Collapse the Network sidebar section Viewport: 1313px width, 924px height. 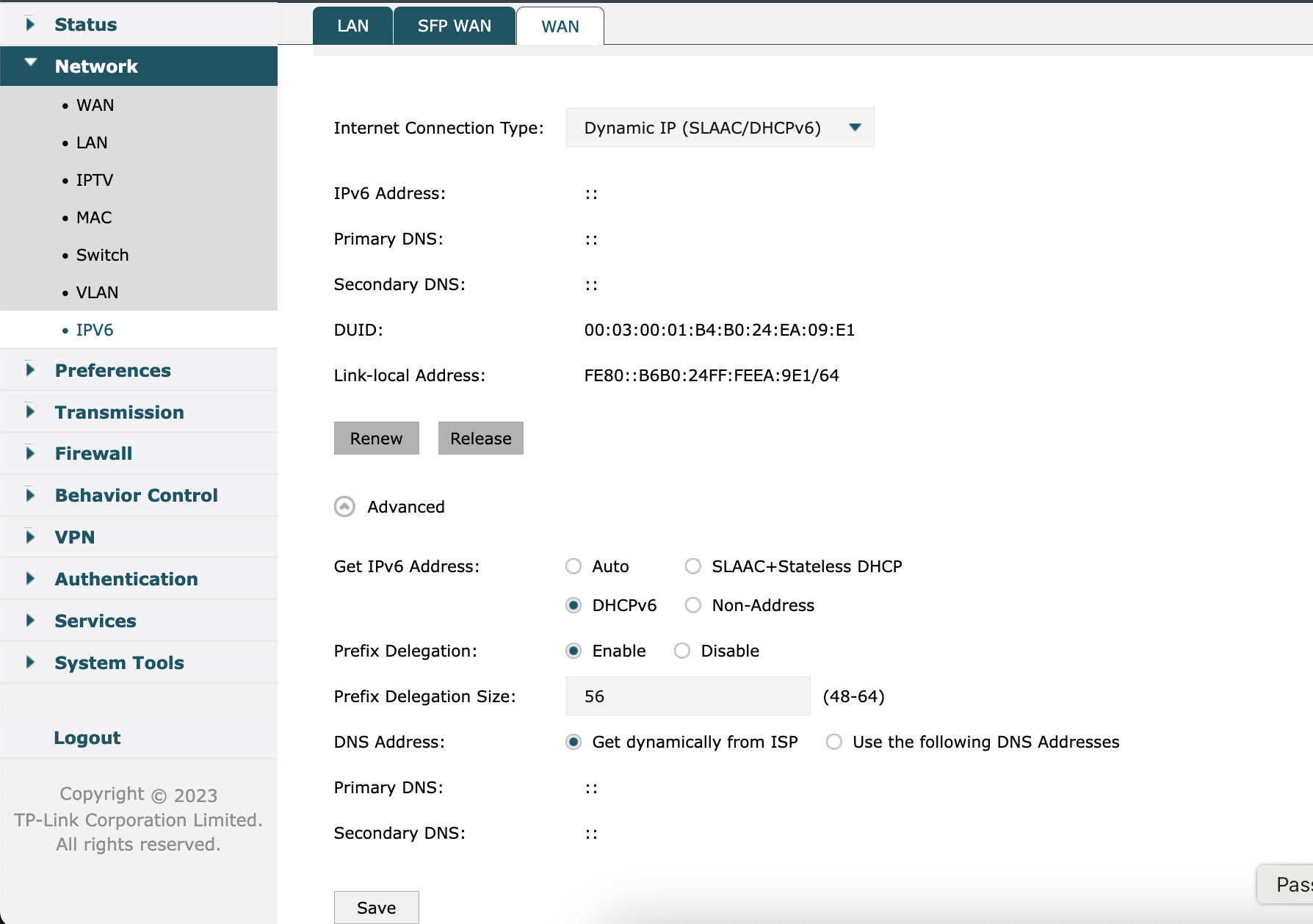point(96,66)
